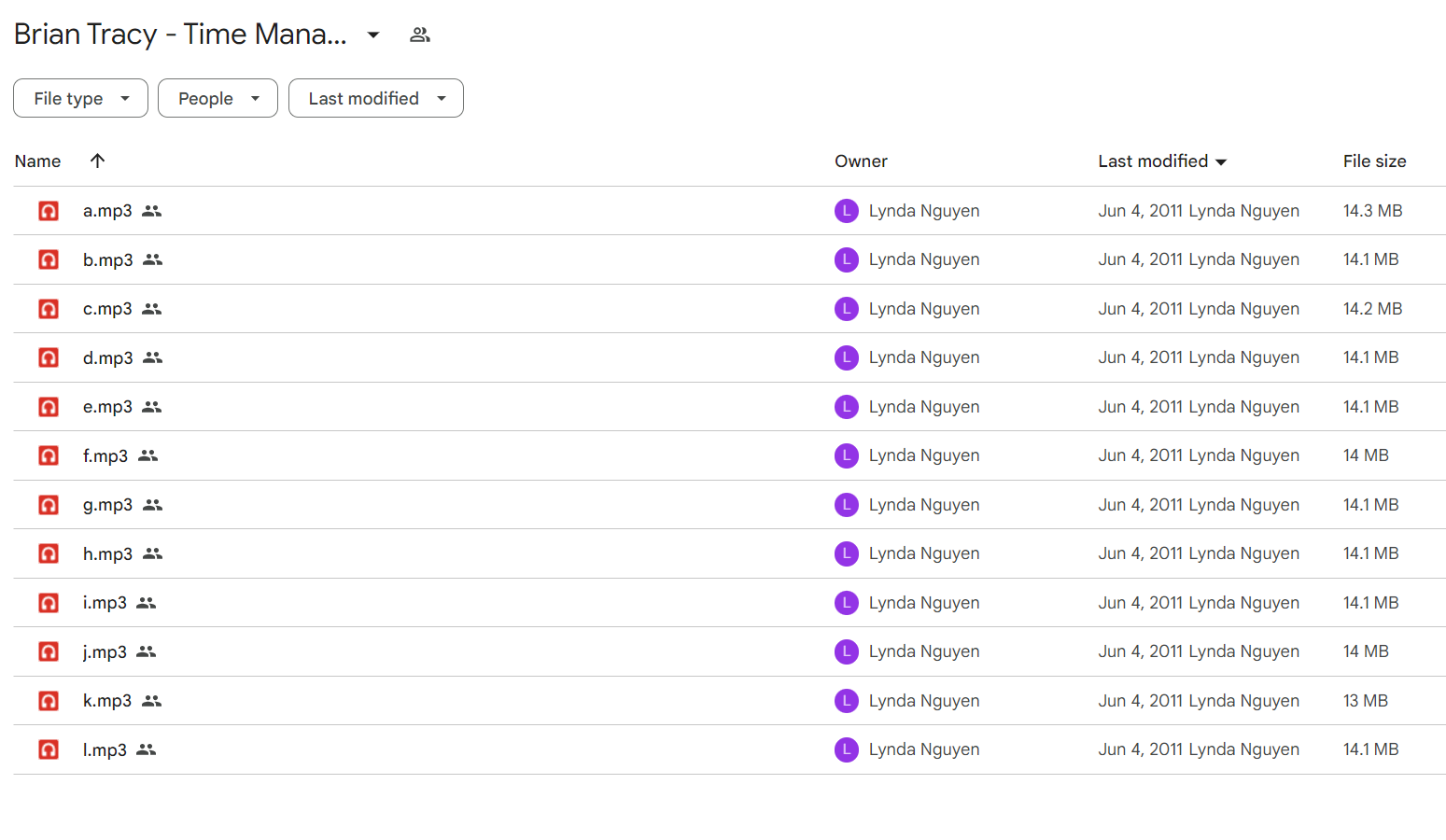1446x840 pixels.
Task: Select the f.mp3 file name
Action: coord(105,455)
